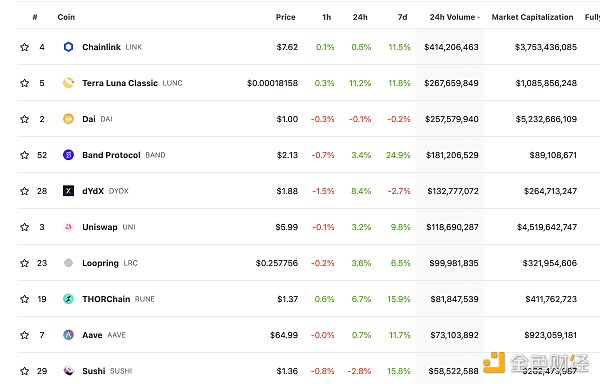Click Uniswap market cap $4,519,642,747
The width and height of the screenshot is (600, 384).
pyautogui.click(x=547, y=227)
